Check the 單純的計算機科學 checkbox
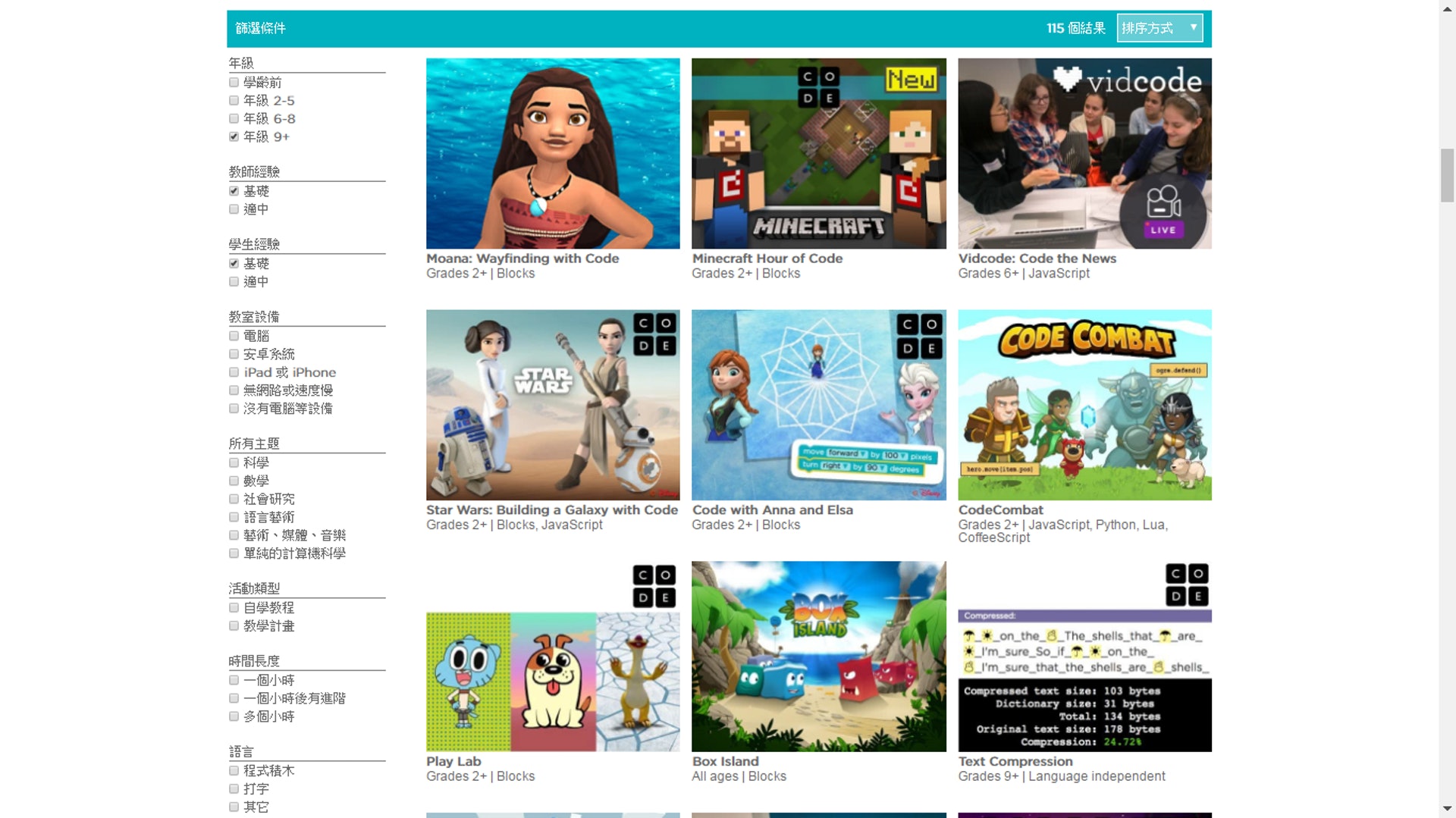 [234, 553]
